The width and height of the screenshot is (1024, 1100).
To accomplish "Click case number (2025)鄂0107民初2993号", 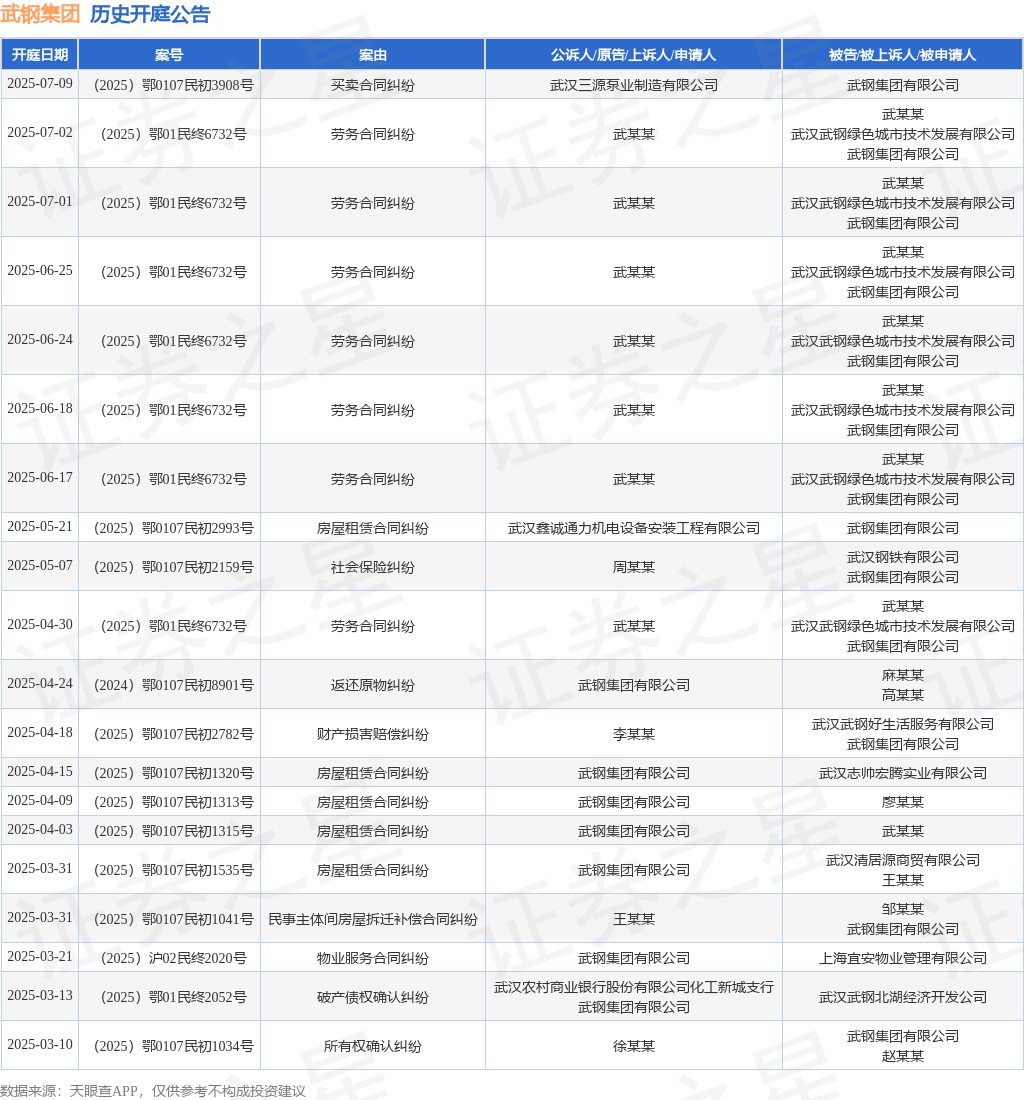I will point(173,528).
